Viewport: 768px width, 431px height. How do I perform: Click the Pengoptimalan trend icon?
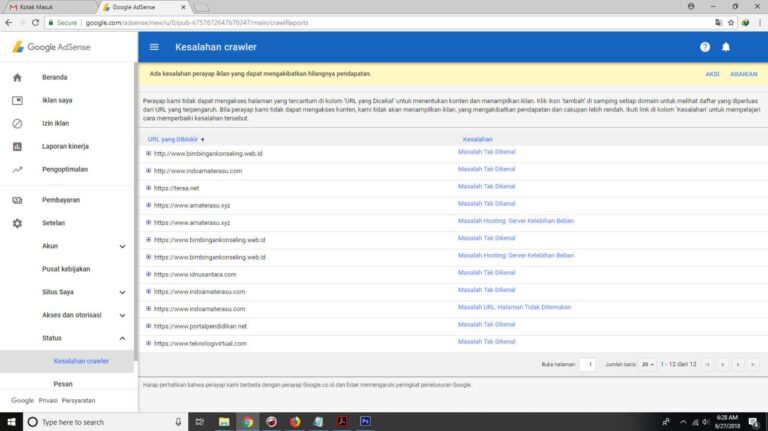point(17,169)
